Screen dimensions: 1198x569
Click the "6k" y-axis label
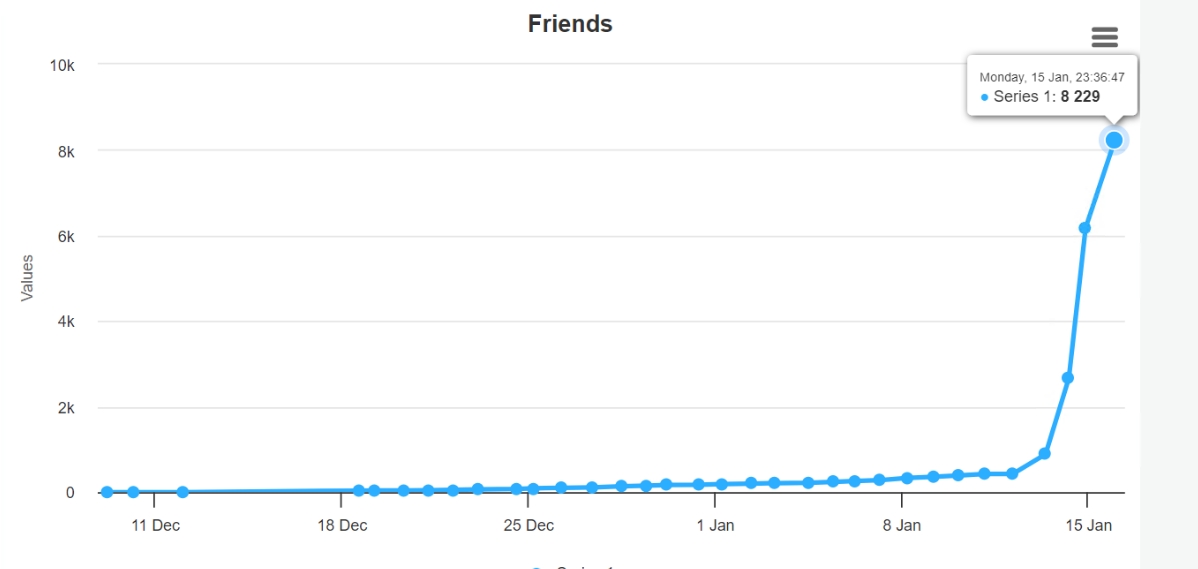pos(65,237)
